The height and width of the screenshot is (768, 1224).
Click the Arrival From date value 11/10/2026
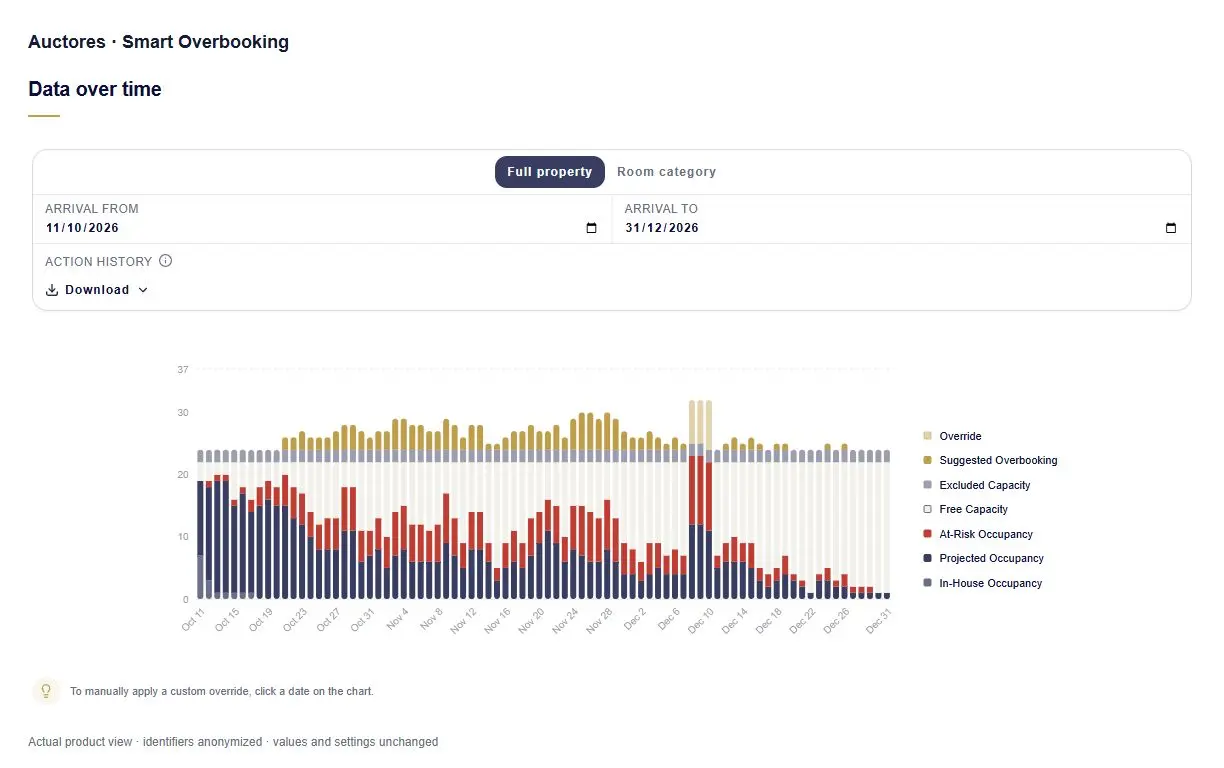82,228
